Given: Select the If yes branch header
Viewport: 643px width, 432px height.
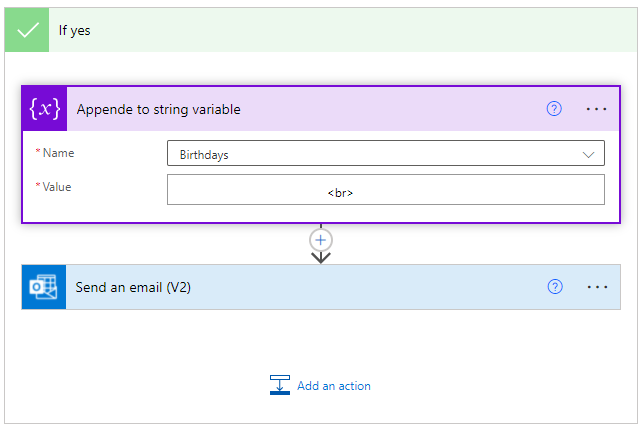Looking at the screenshot, I should 321,30.
